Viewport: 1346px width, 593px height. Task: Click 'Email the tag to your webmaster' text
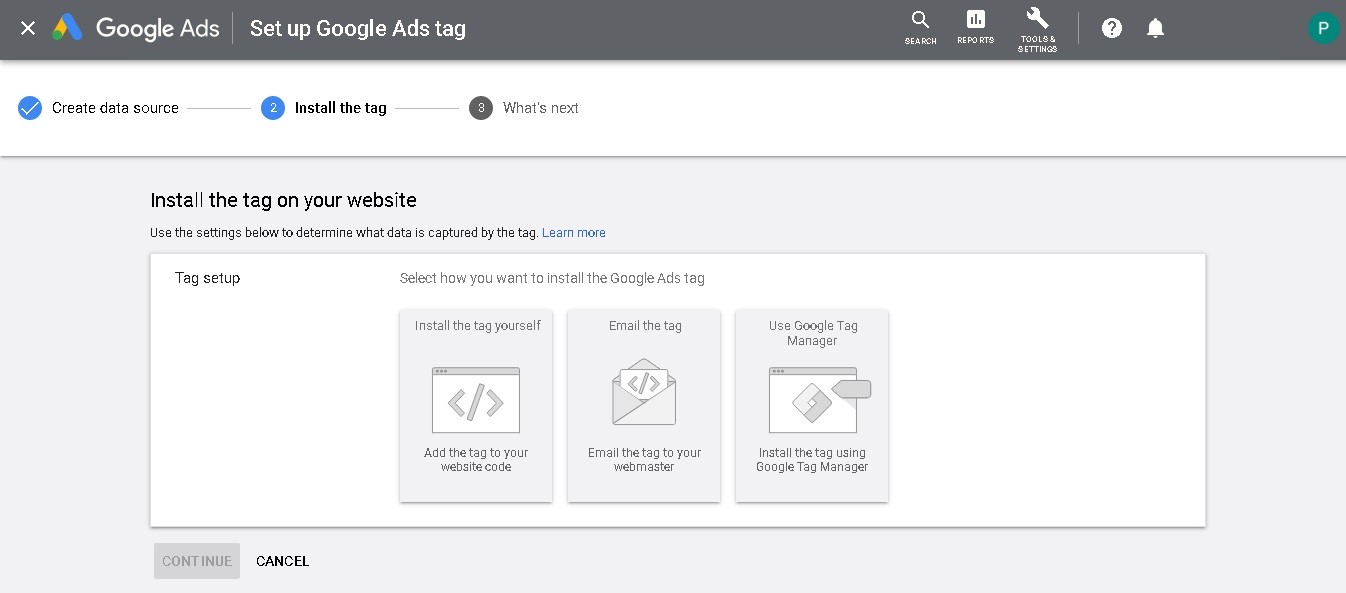[644, 460]
